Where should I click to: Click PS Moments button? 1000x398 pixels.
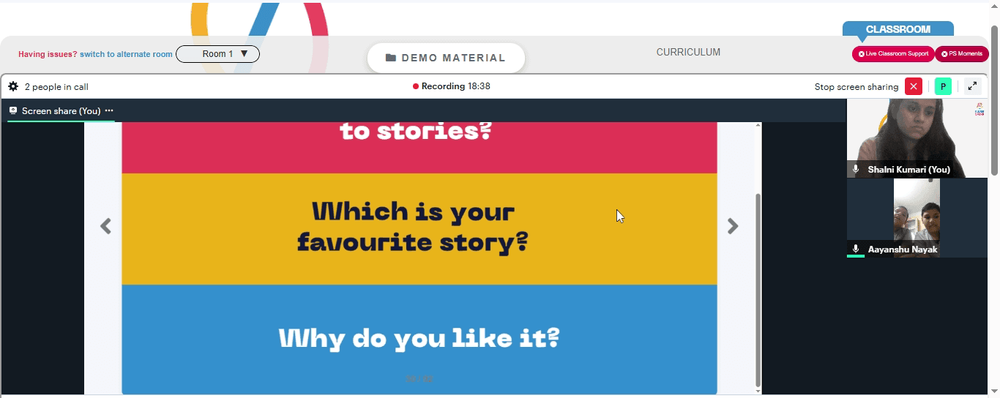tap(962, 54)
